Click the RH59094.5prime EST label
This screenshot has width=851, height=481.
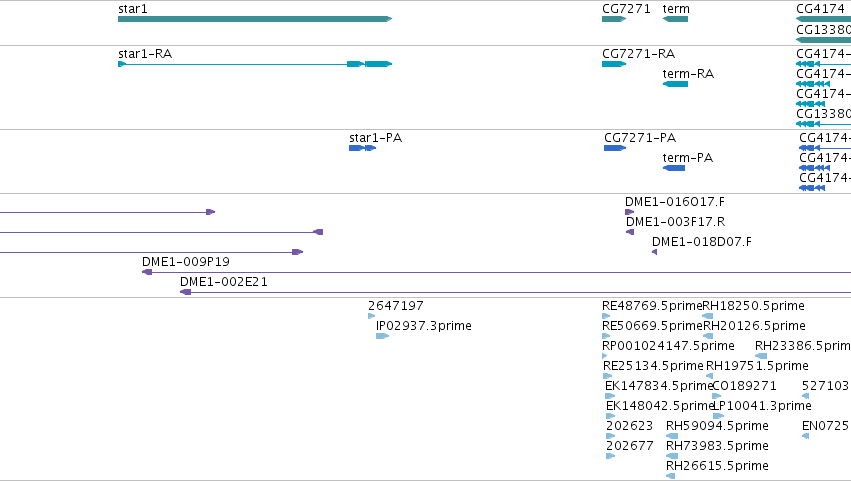(x=717, y=427)
